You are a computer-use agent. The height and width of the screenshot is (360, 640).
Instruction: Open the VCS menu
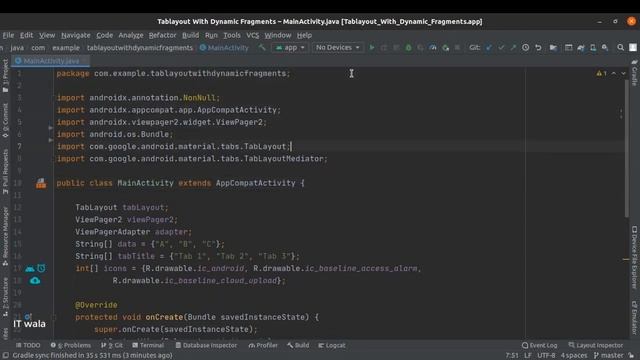click(x=253, y=36)
